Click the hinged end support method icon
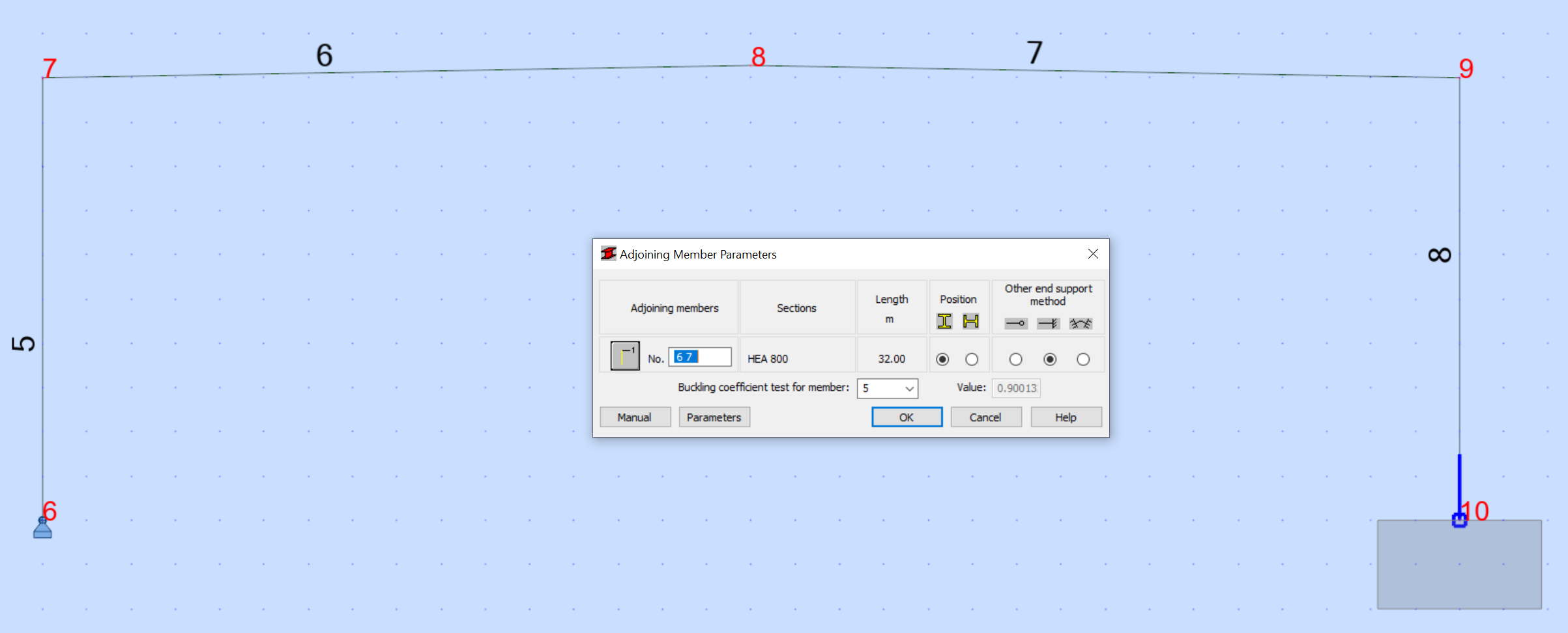The image size is (1568, 633). 1015,324
